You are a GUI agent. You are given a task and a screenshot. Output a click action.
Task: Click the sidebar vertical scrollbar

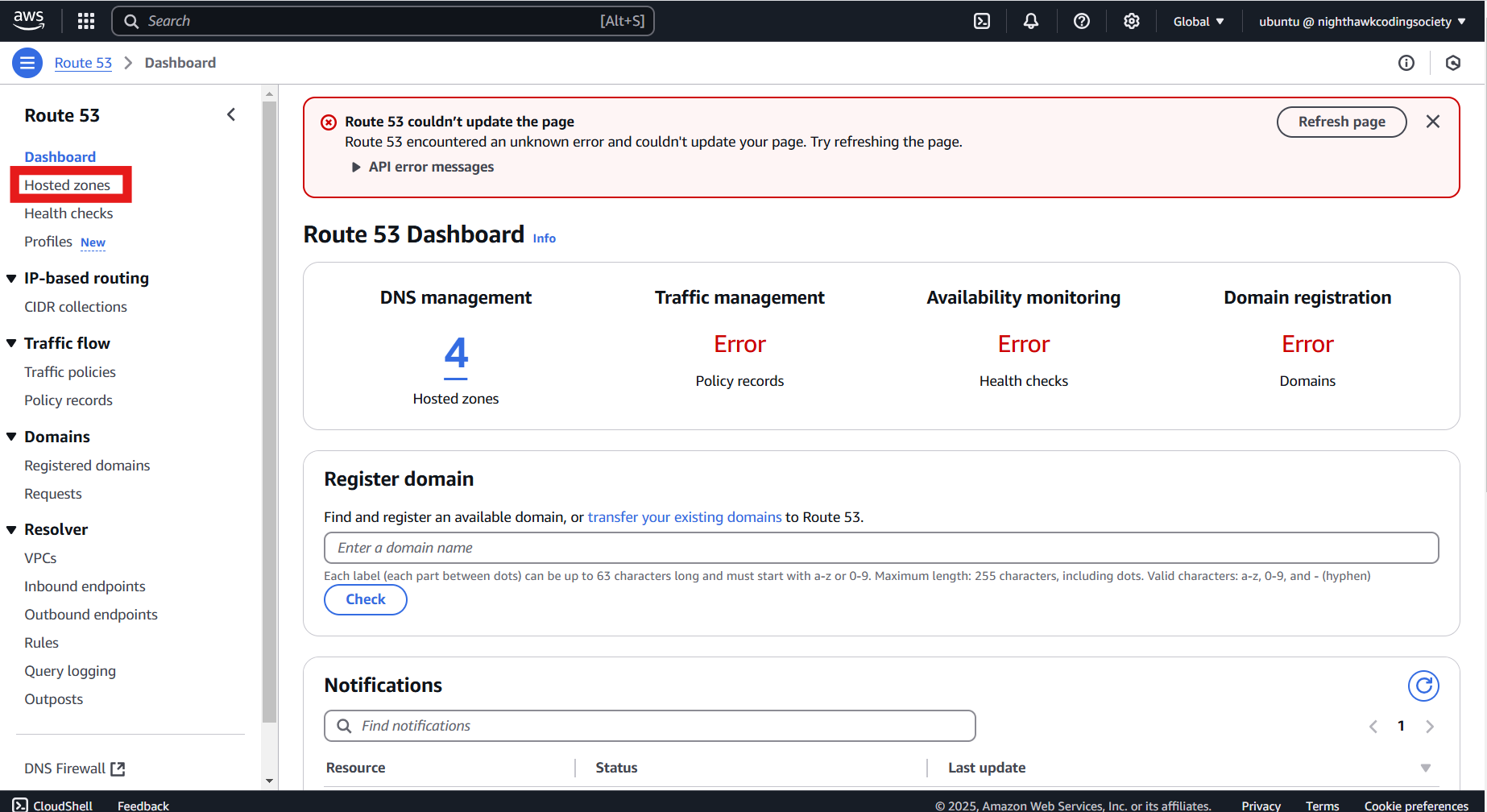269,411
